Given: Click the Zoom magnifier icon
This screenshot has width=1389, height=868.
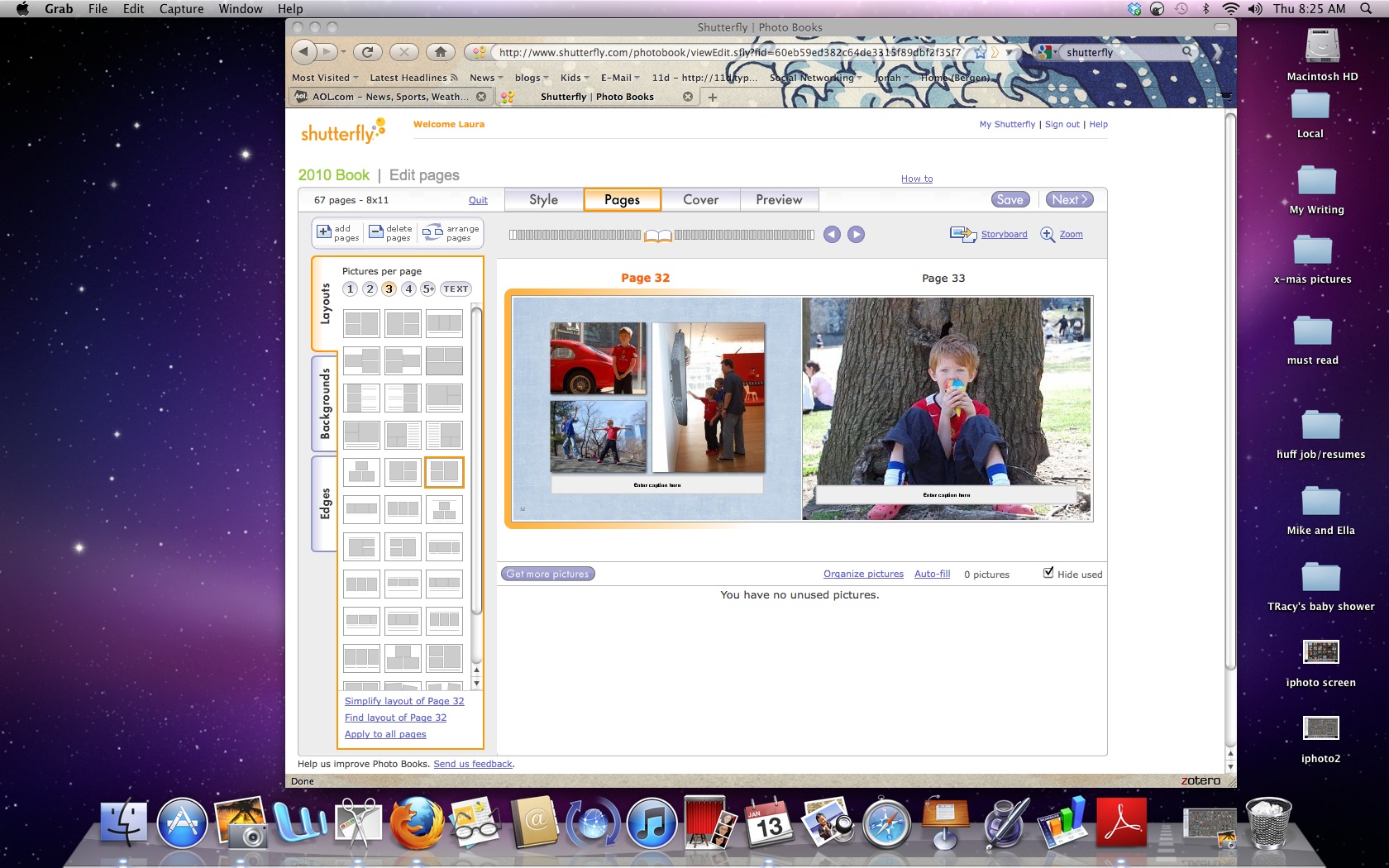Looking at the screenshot, I should click(1048, 235).
